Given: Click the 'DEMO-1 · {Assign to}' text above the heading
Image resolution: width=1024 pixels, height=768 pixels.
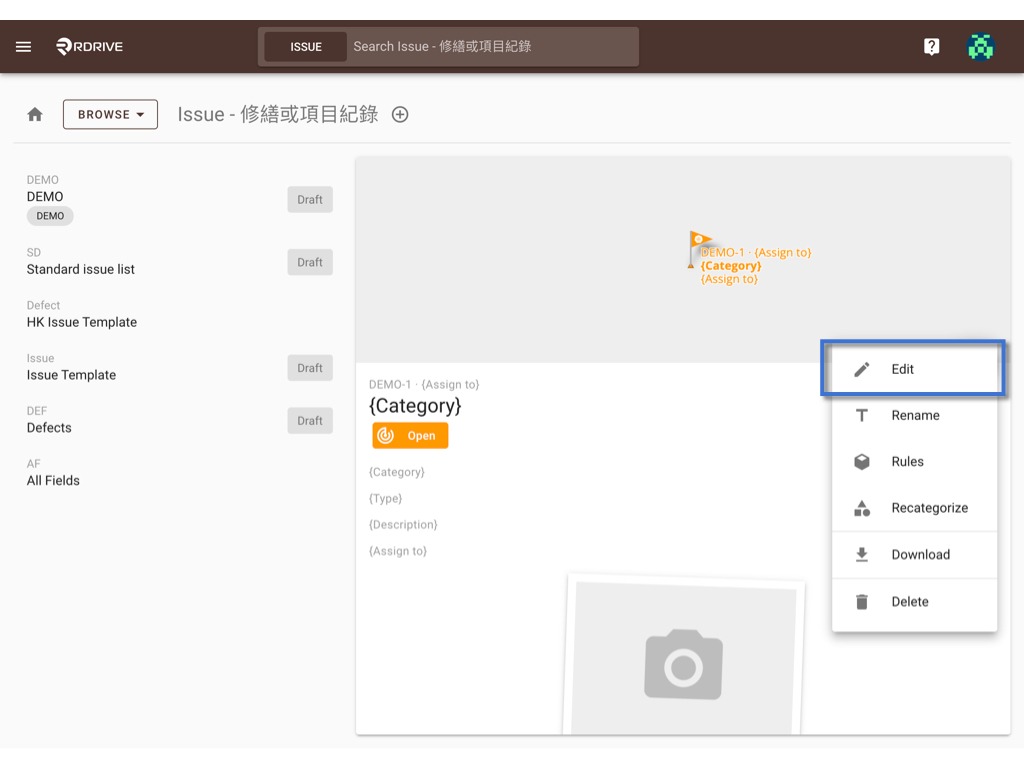Looking at the screenshot, I should coord(424,385).
